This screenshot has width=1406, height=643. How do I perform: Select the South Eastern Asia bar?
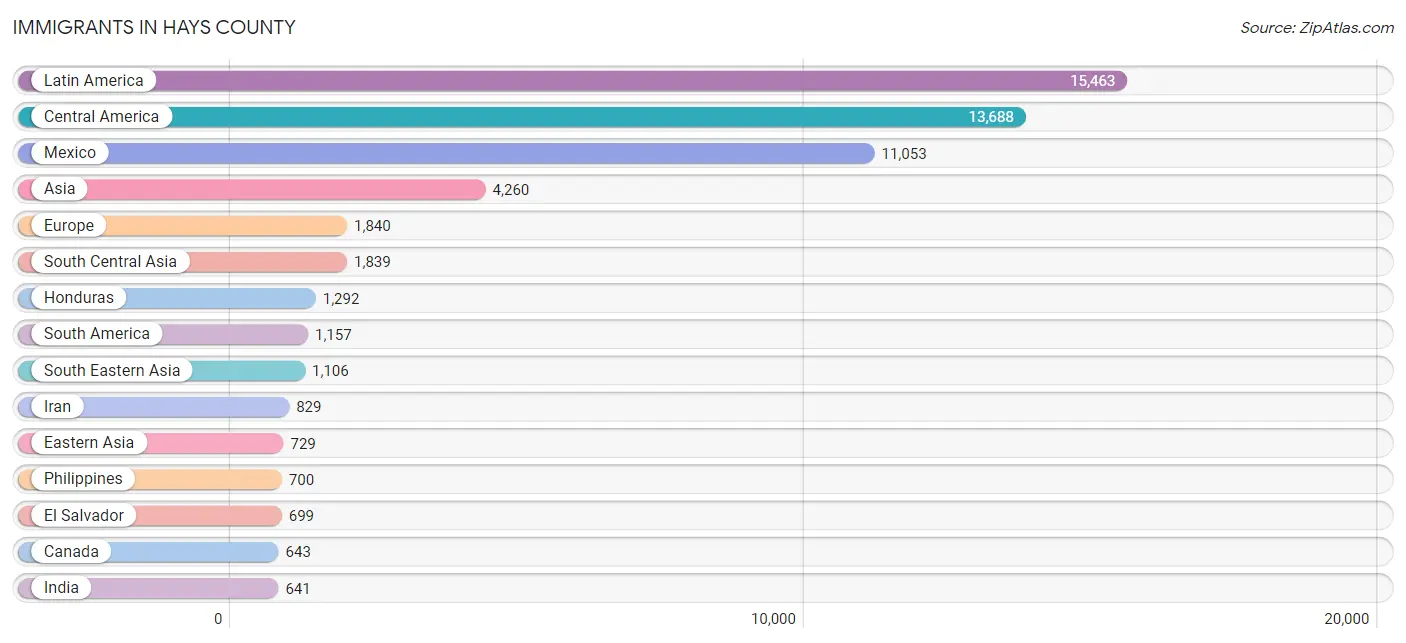[x=161, y=371]
